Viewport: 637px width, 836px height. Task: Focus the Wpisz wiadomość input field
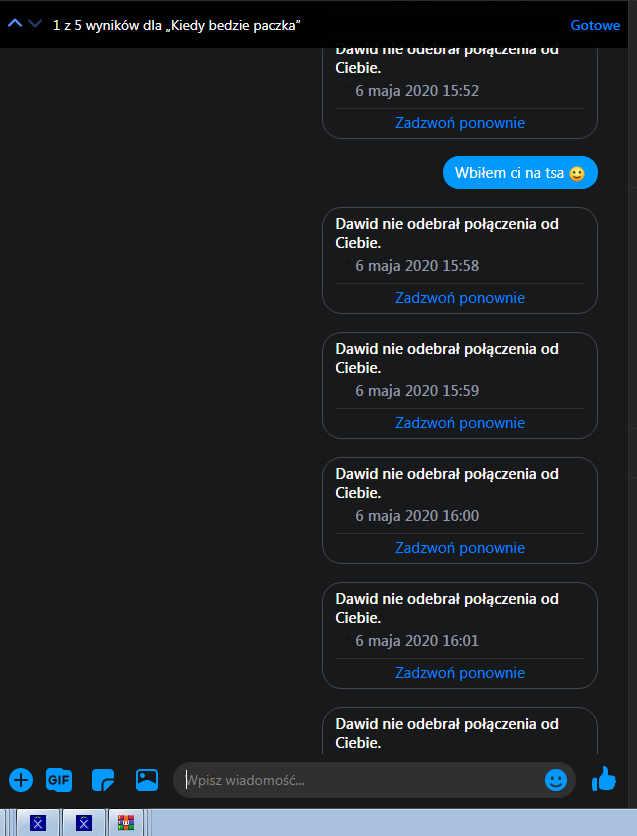tap(362, 781)
